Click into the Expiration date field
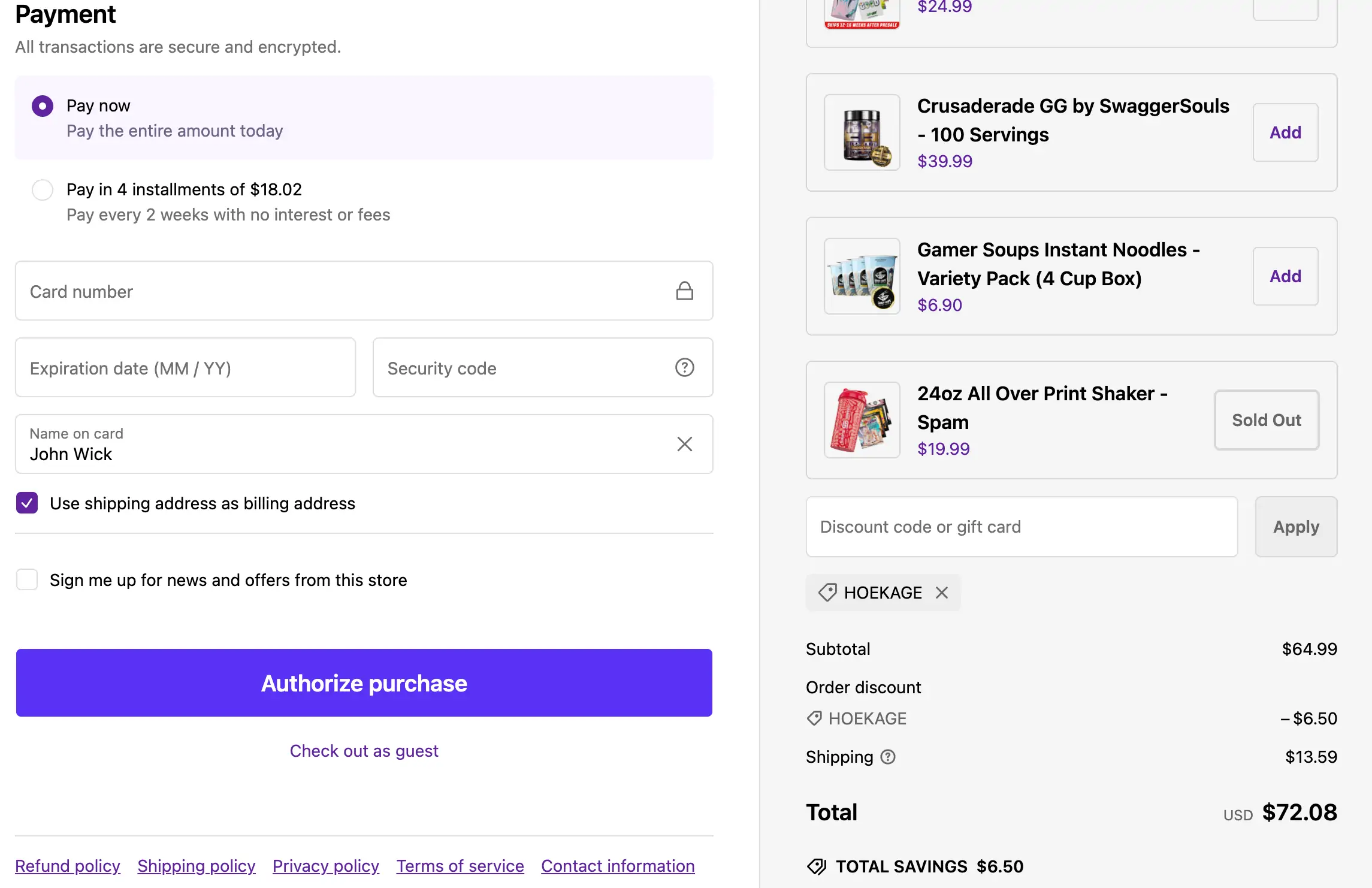The image size is (1372, 888). 185,368
